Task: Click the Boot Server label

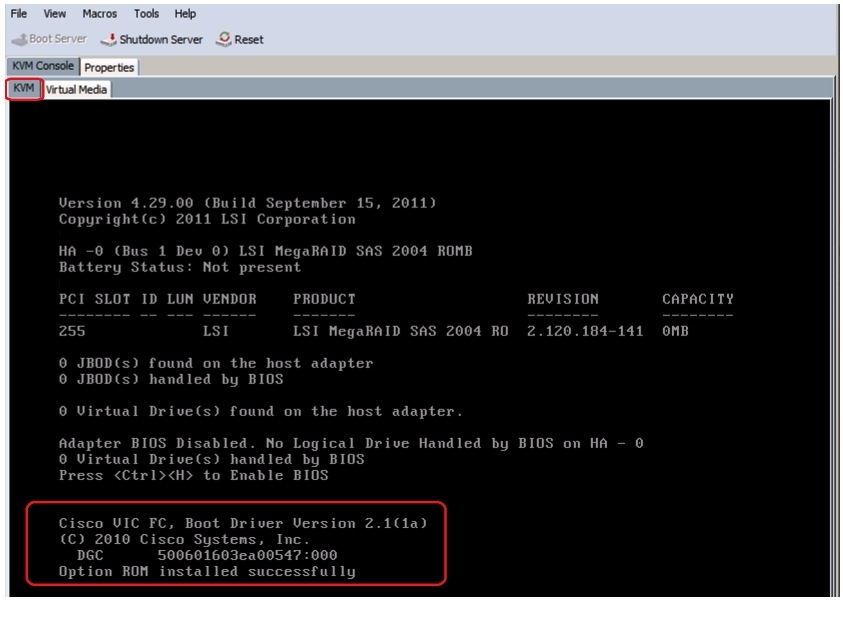Action: click(x=58, y=39)
